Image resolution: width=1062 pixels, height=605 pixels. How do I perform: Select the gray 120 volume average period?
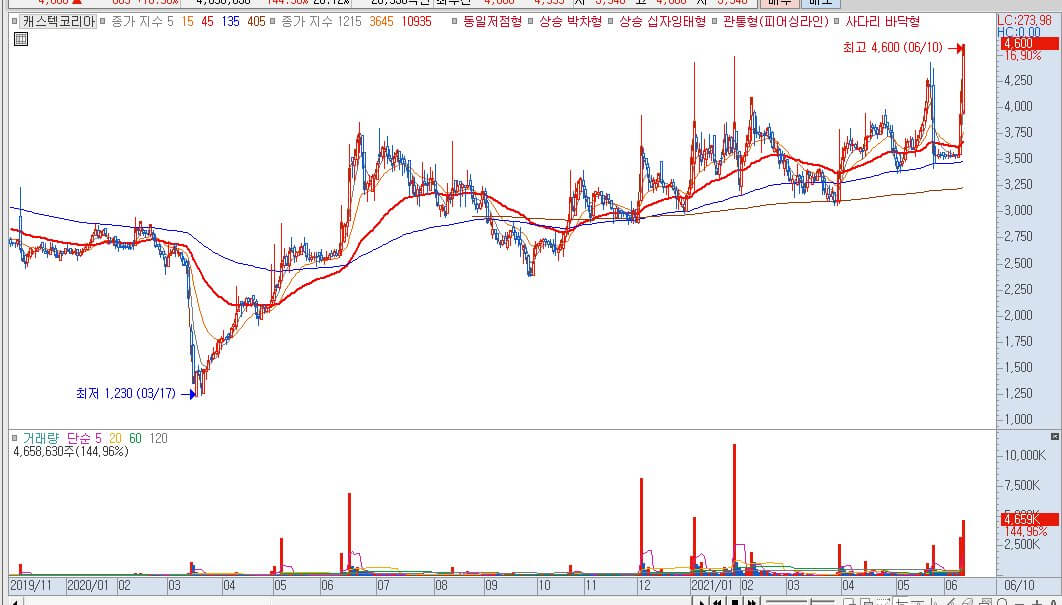(x=158, y=438)
